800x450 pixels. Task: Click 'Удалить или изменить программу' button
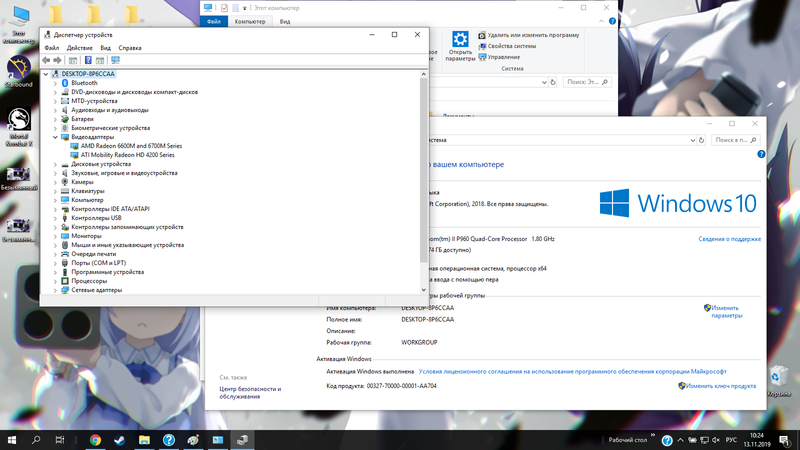[x=530, y=35]
